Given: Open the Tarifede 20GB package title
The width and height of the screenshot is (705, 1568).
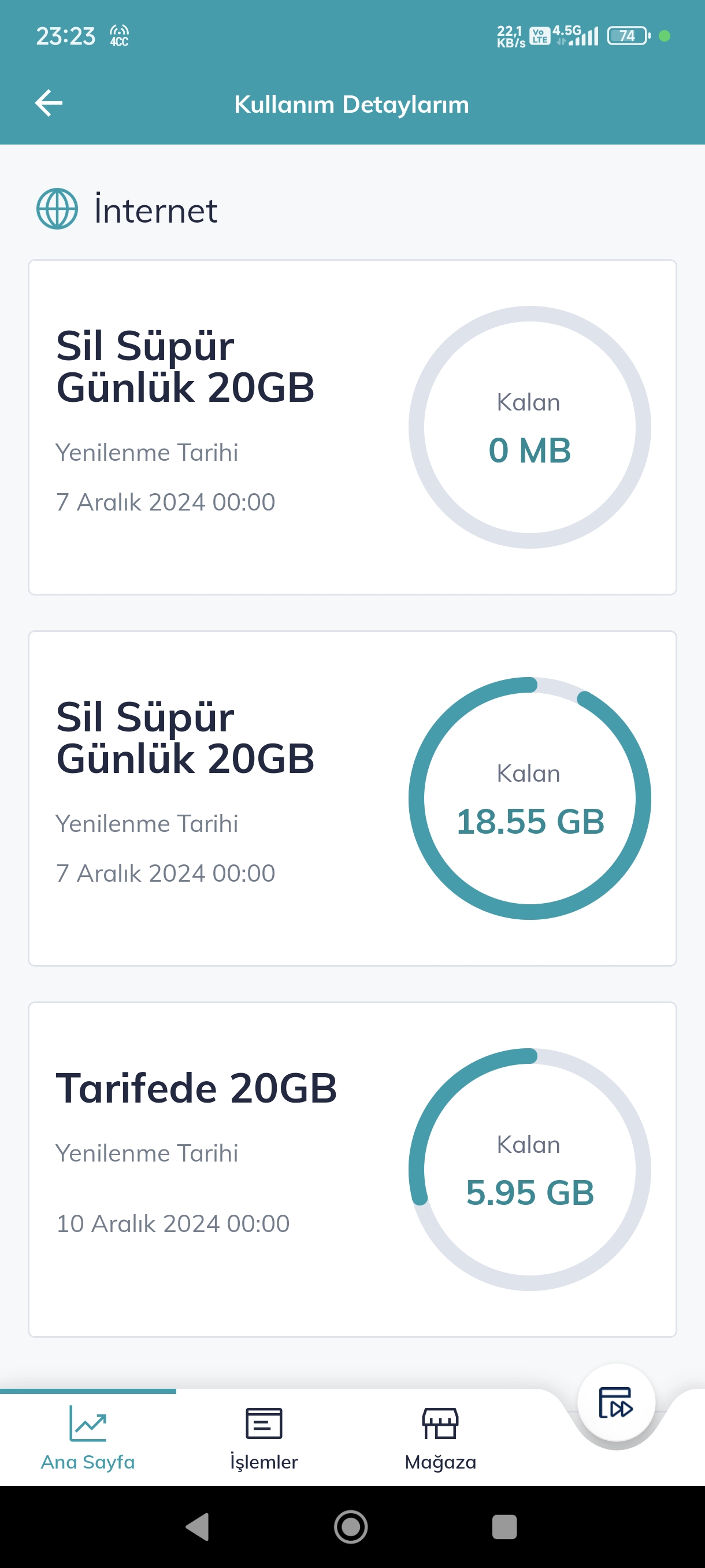Looking at the screenshot, I should pos(196,1088).
